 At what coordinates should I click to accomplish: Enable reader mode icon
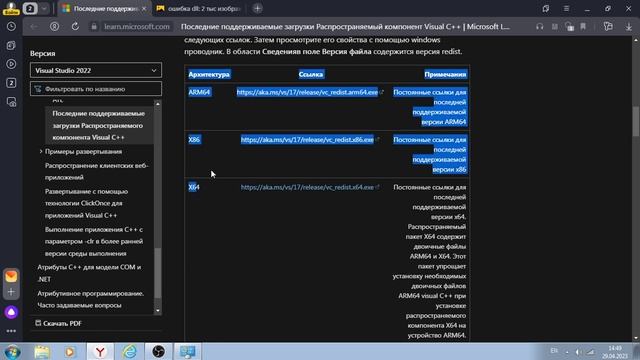pos(554,27)
